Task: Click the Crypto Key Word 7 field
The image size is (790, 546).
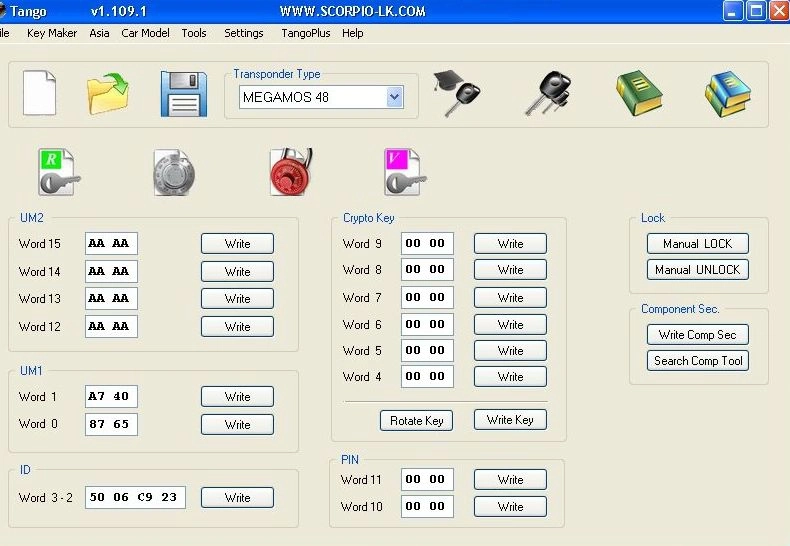Action: [x=427, y=298]
